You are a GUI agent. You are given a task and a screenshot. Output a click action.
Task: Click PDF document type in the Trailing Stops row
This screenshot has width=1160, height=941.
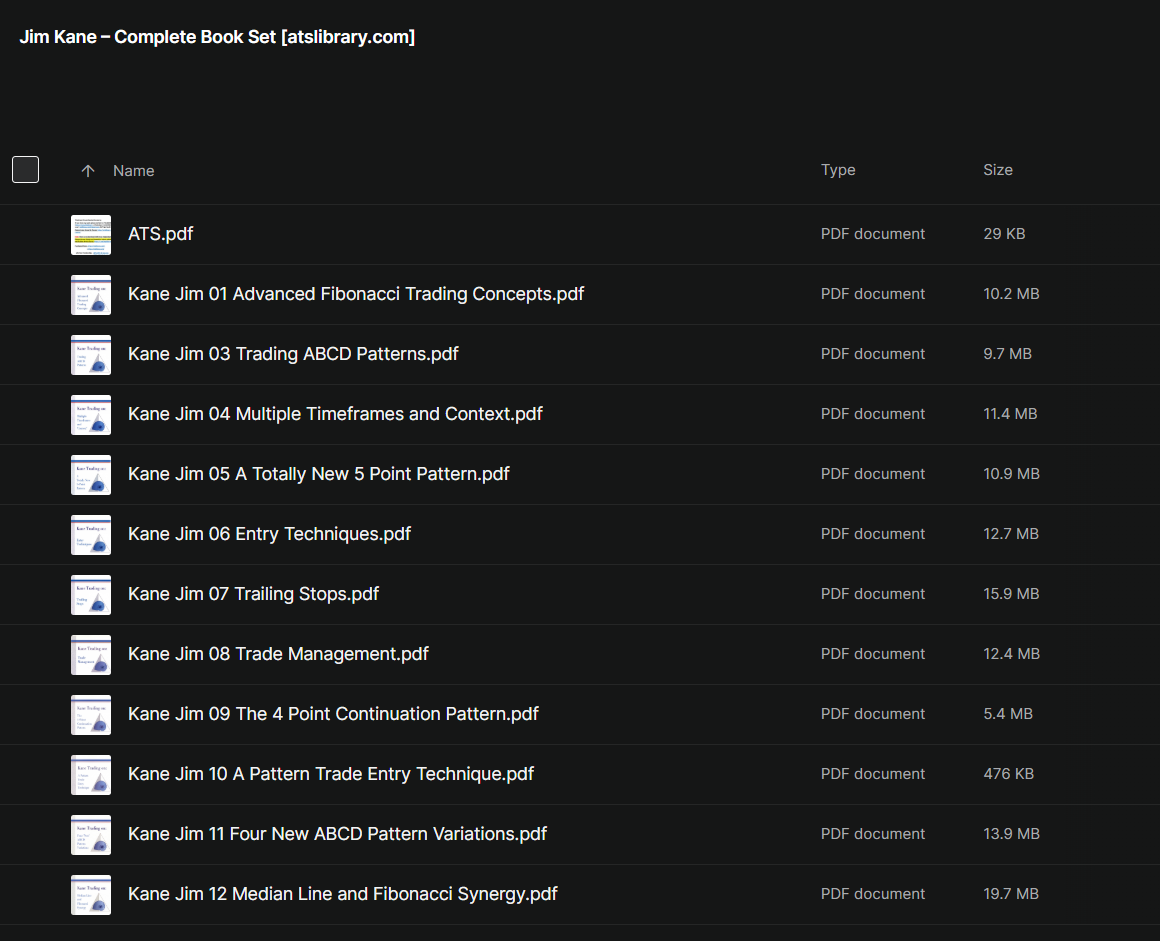click(873, 593)
